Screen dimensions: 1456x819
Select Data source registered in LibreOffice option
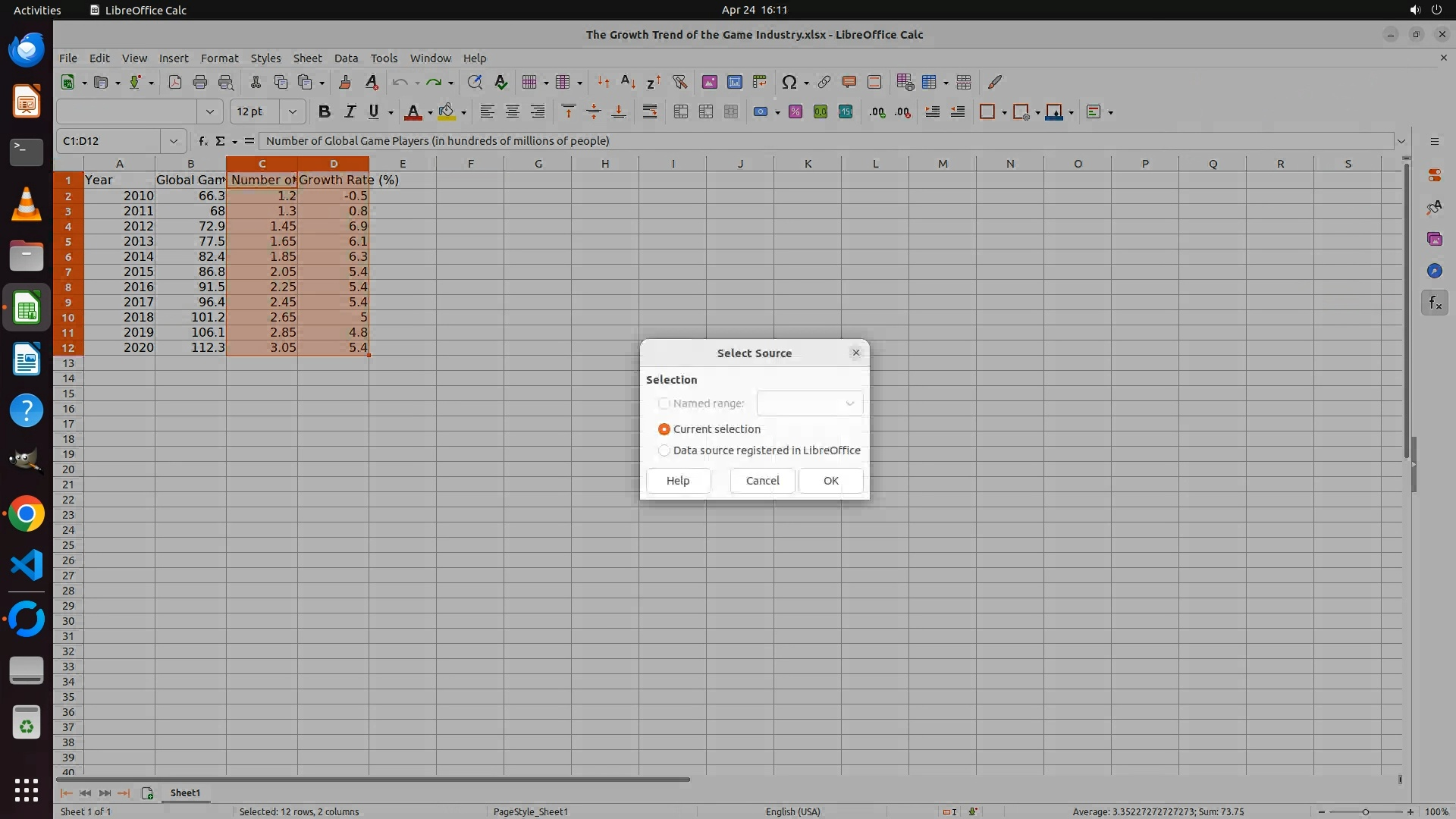pyautogui.click(x=664, y=450)
